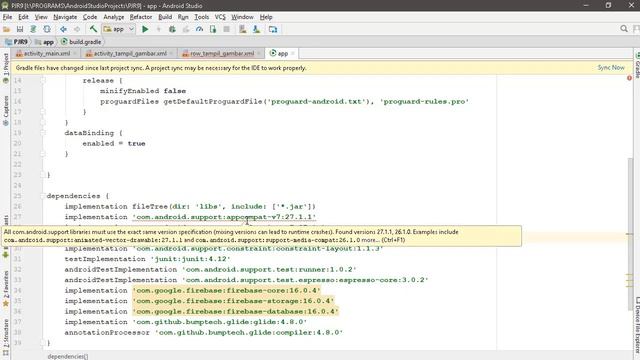Click the Save All disk icon
The width and height of the screenshot is (640, 360).
pos(20,29)
